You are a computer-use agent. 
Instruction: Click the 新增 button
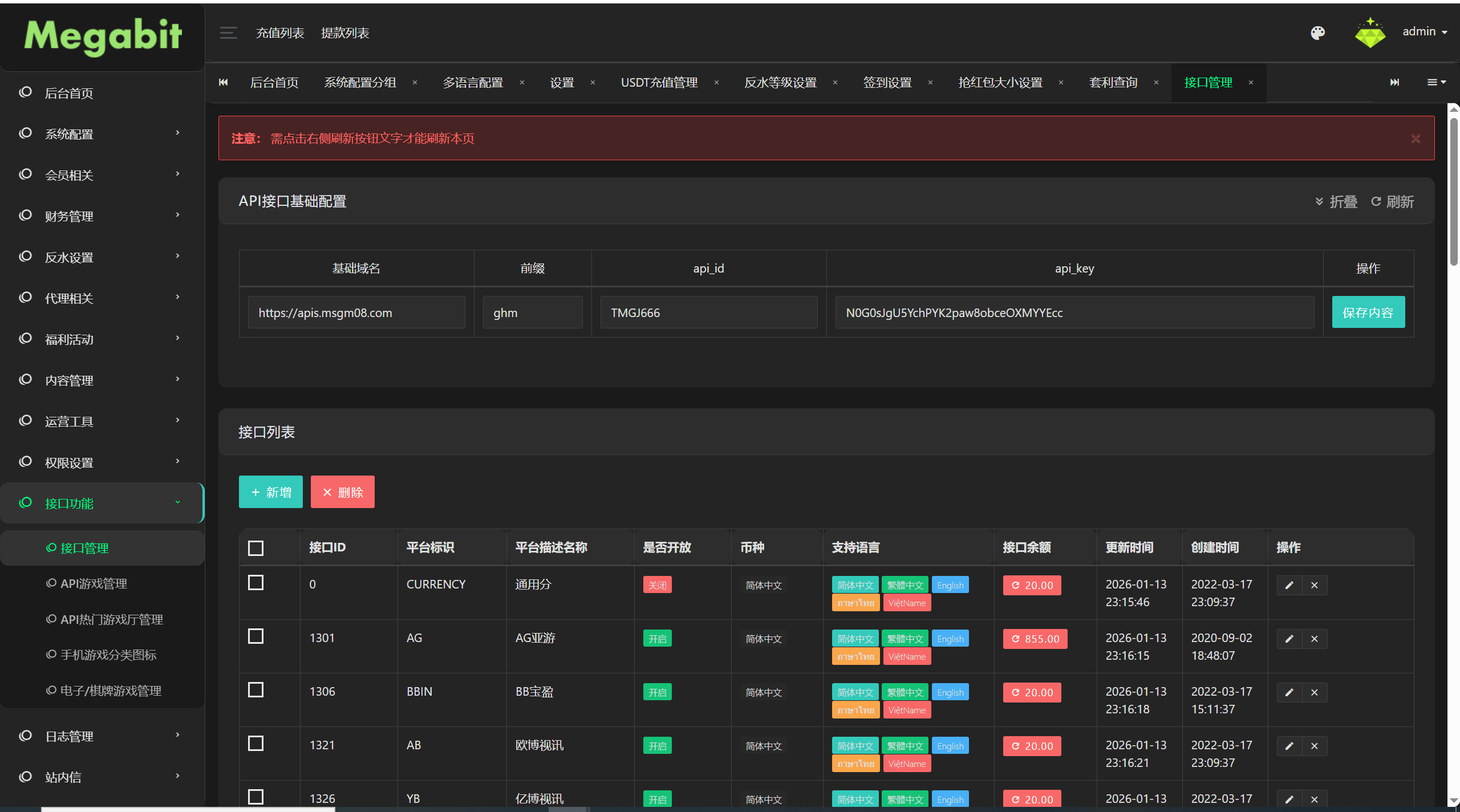pyautogui.click(x=270, y=492)
